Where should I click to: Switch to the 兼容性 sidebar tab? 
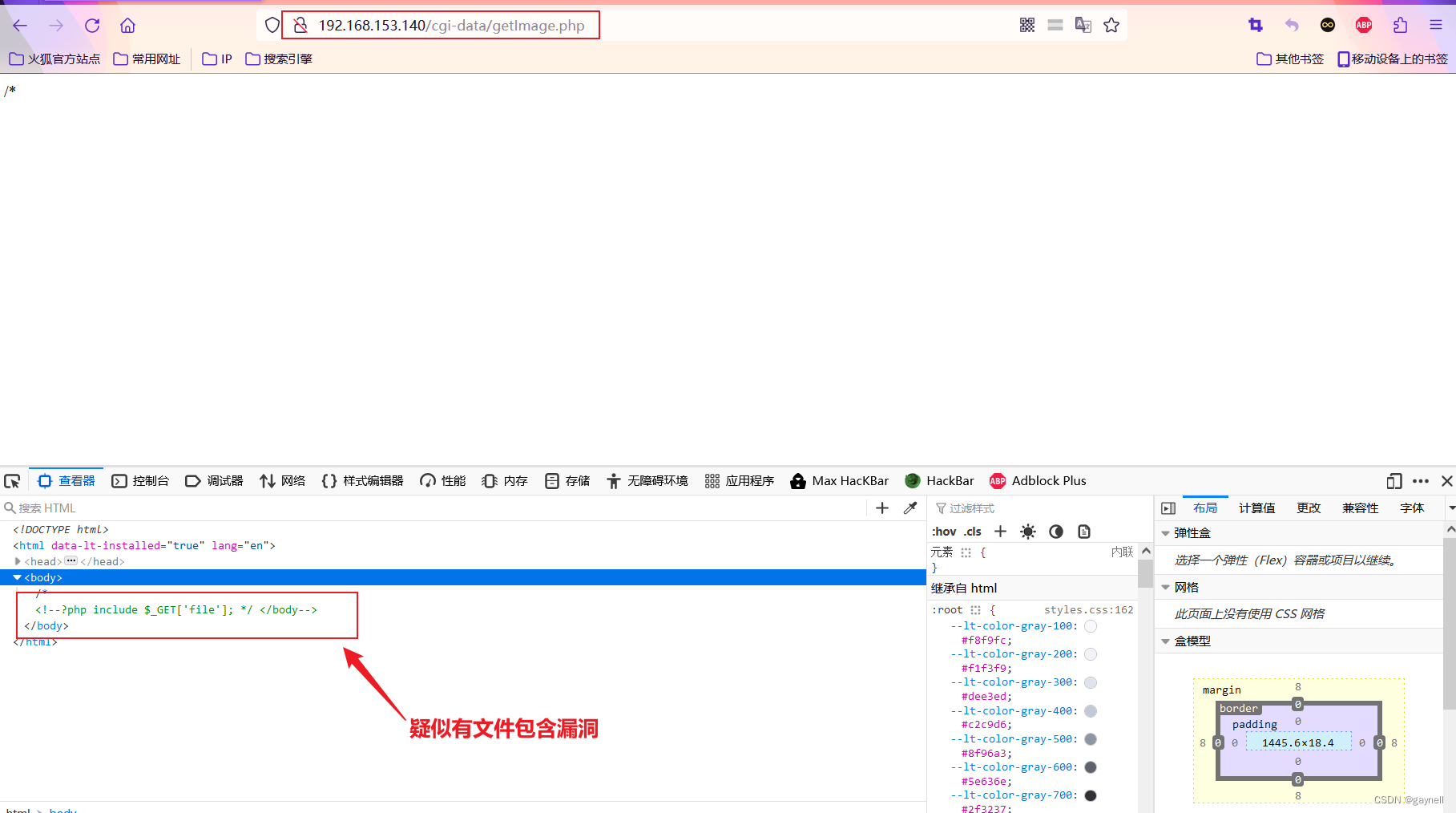pos(1361,508)
